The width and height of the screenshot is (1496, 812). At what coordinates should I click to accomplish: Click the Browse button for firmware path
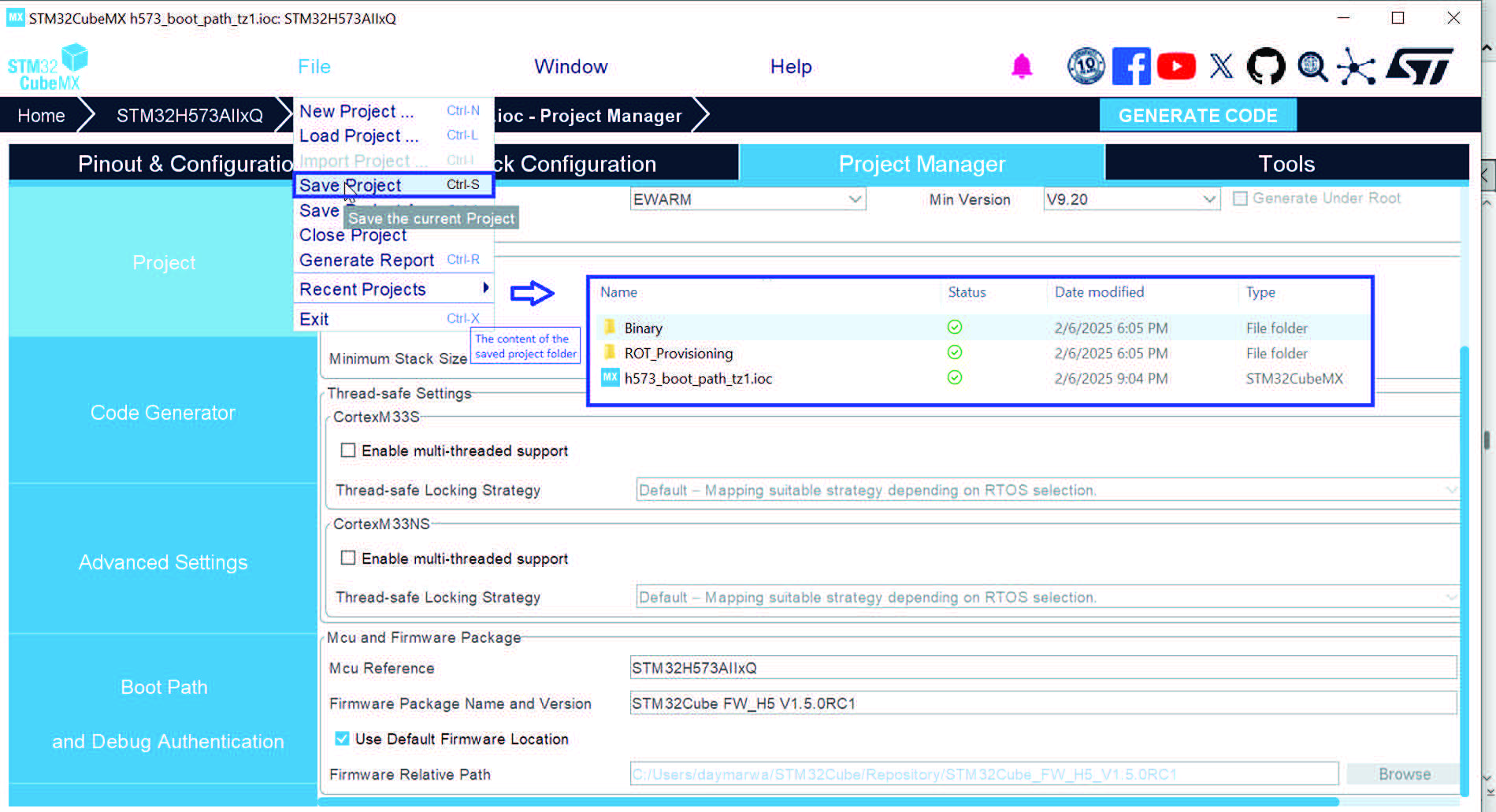pos(1403,774)
